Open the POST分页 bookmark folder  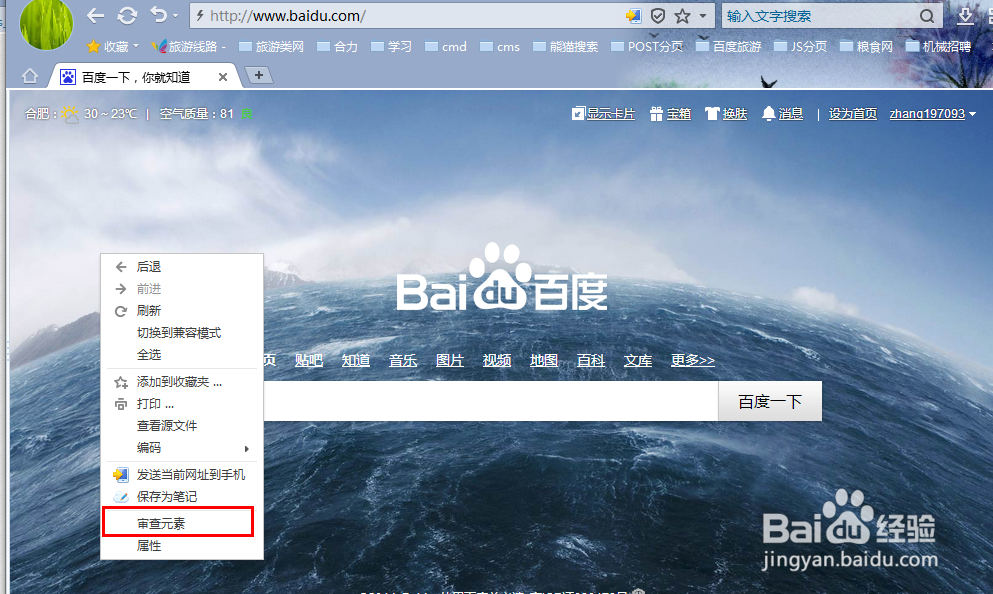(x=647, y=46)
